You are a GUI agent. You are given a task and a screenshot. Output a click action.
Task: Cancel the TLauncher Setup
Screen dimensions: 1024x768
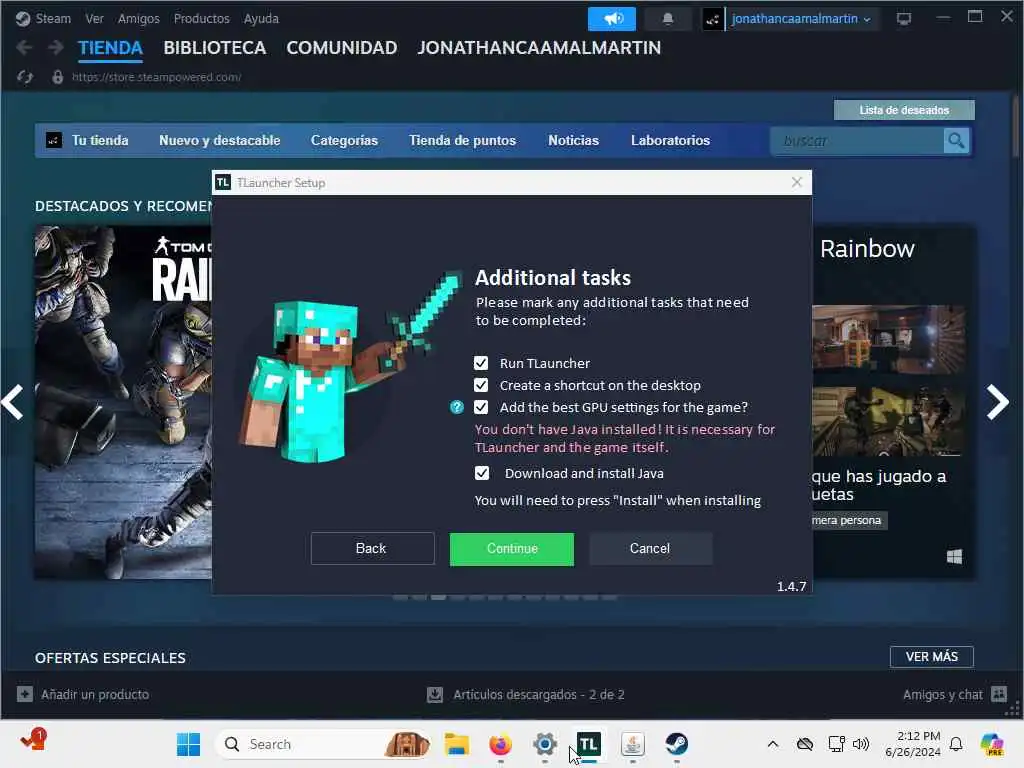pos(650,549)
